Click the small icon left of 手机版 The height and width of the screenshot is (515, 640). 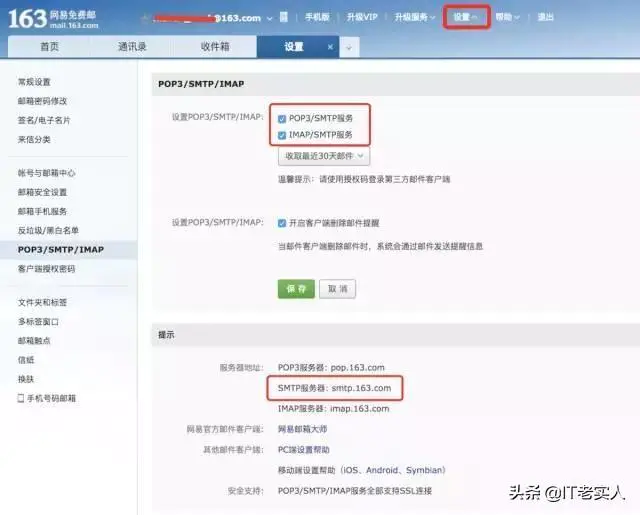tap(284, 17)
